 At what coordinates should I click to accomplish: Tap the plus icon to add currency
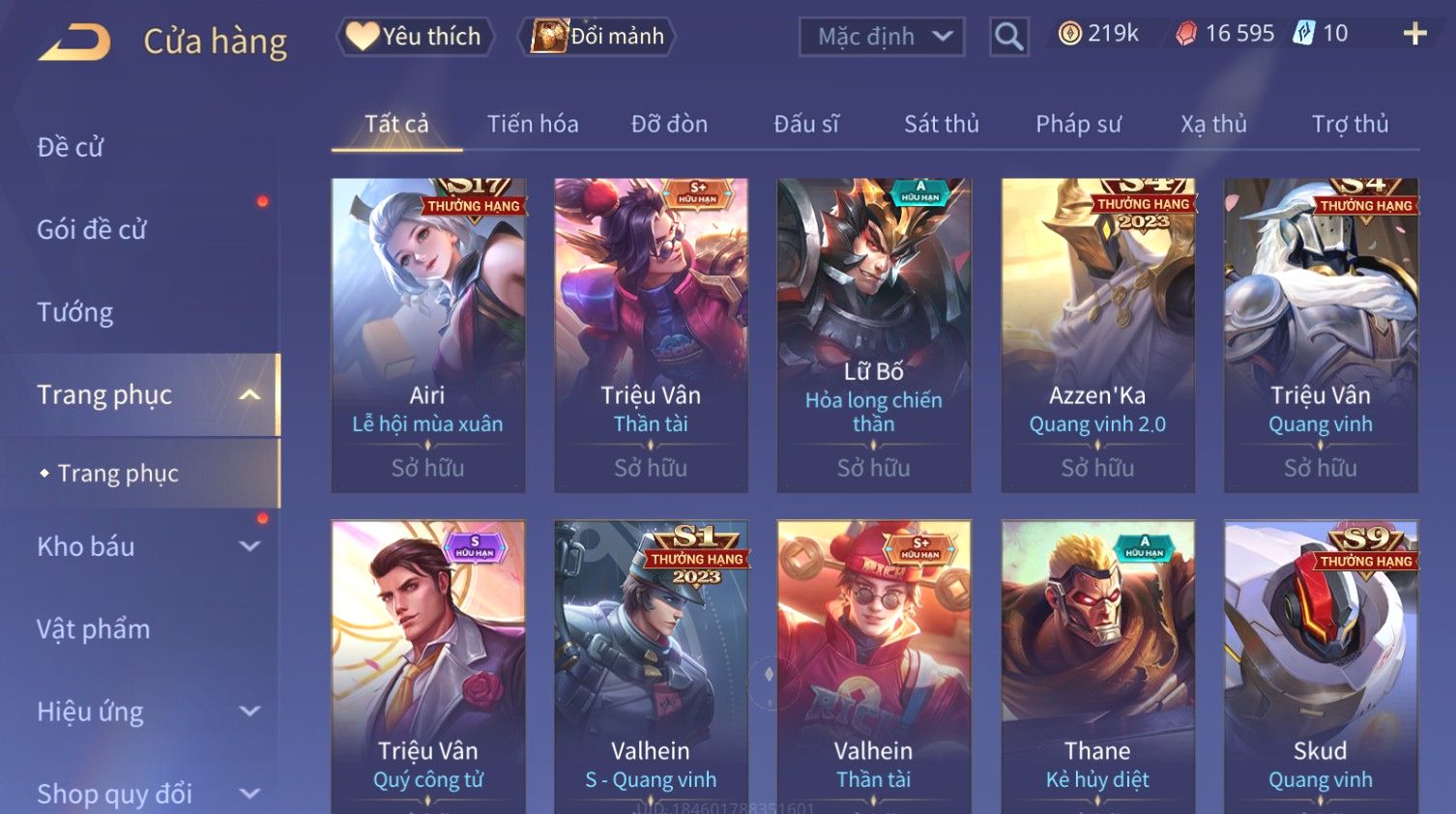tap(1414, 34)
